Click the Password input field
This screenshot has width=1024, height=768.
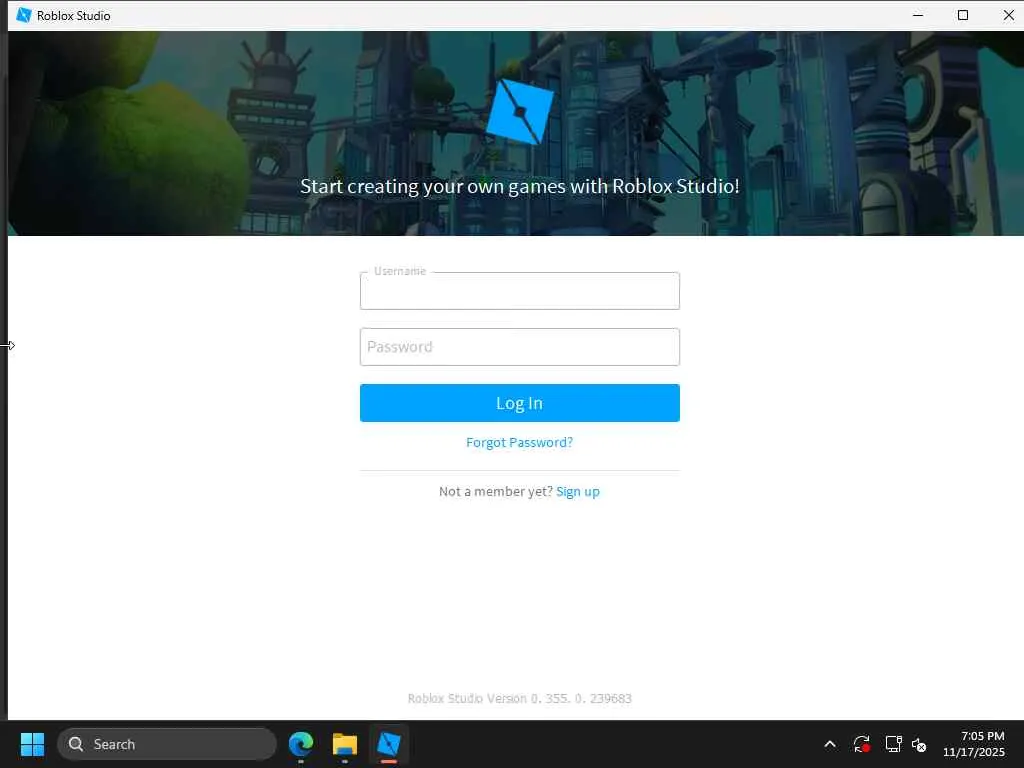point(519,347)
